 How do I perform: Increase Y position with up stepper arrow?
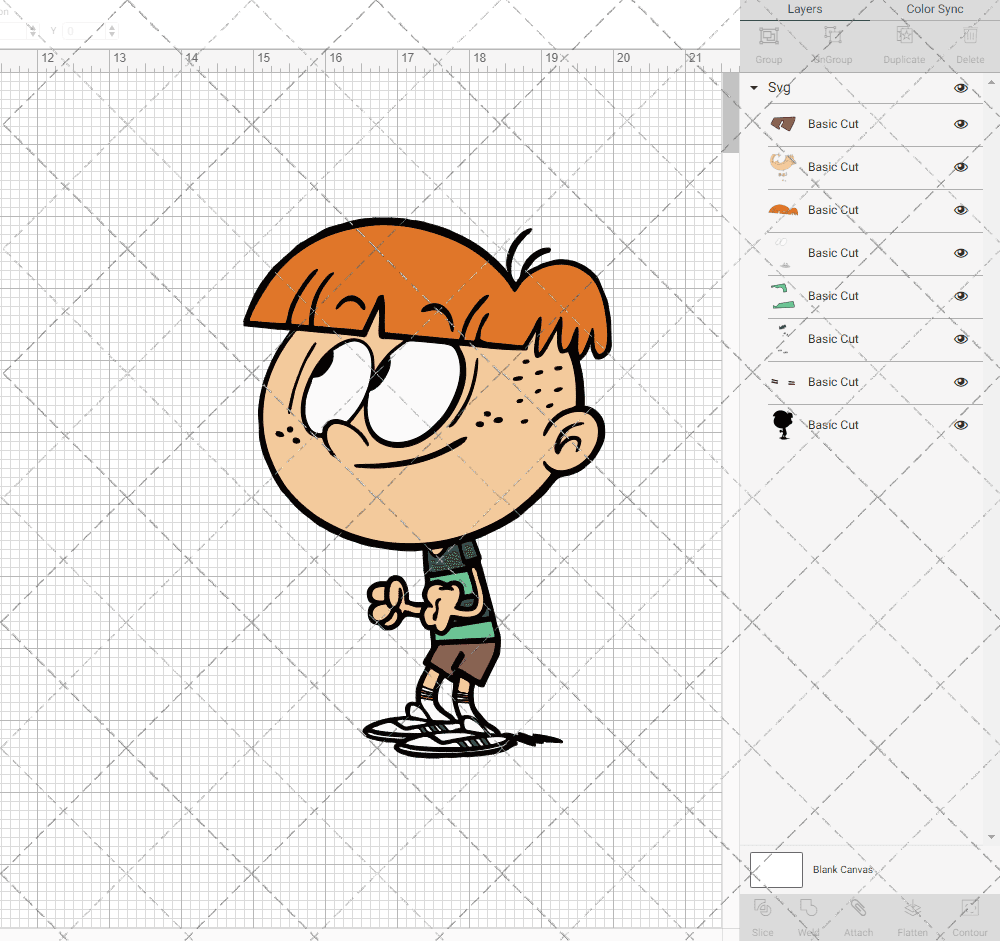(x=112, y=27)
